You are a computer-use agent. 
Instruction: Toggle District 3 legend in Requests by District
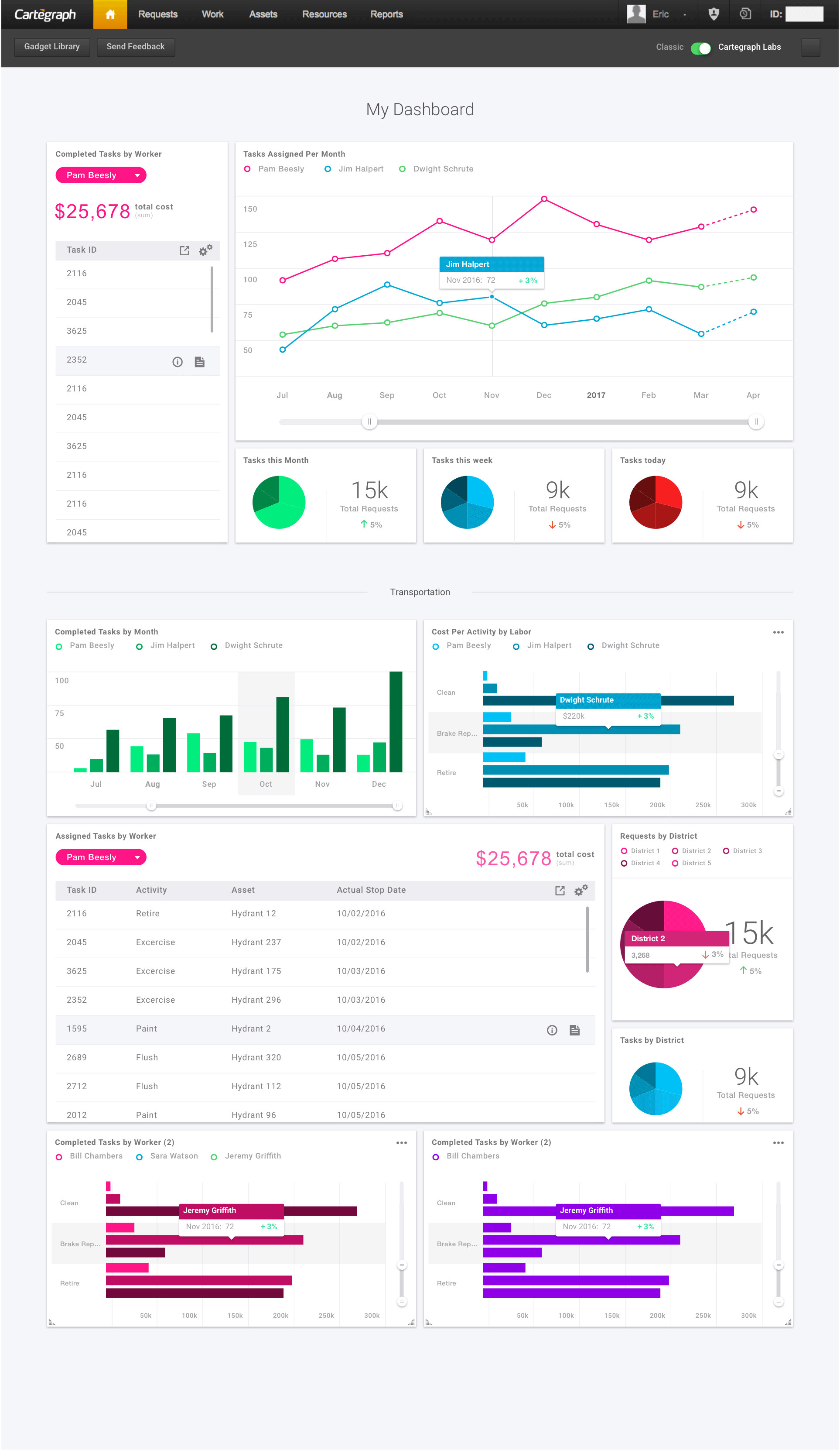[742, 851]
